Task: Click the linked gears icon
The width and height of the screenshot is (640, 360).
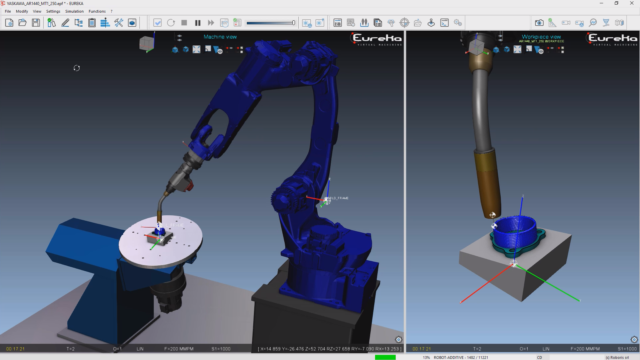Action: click(458, 23)
